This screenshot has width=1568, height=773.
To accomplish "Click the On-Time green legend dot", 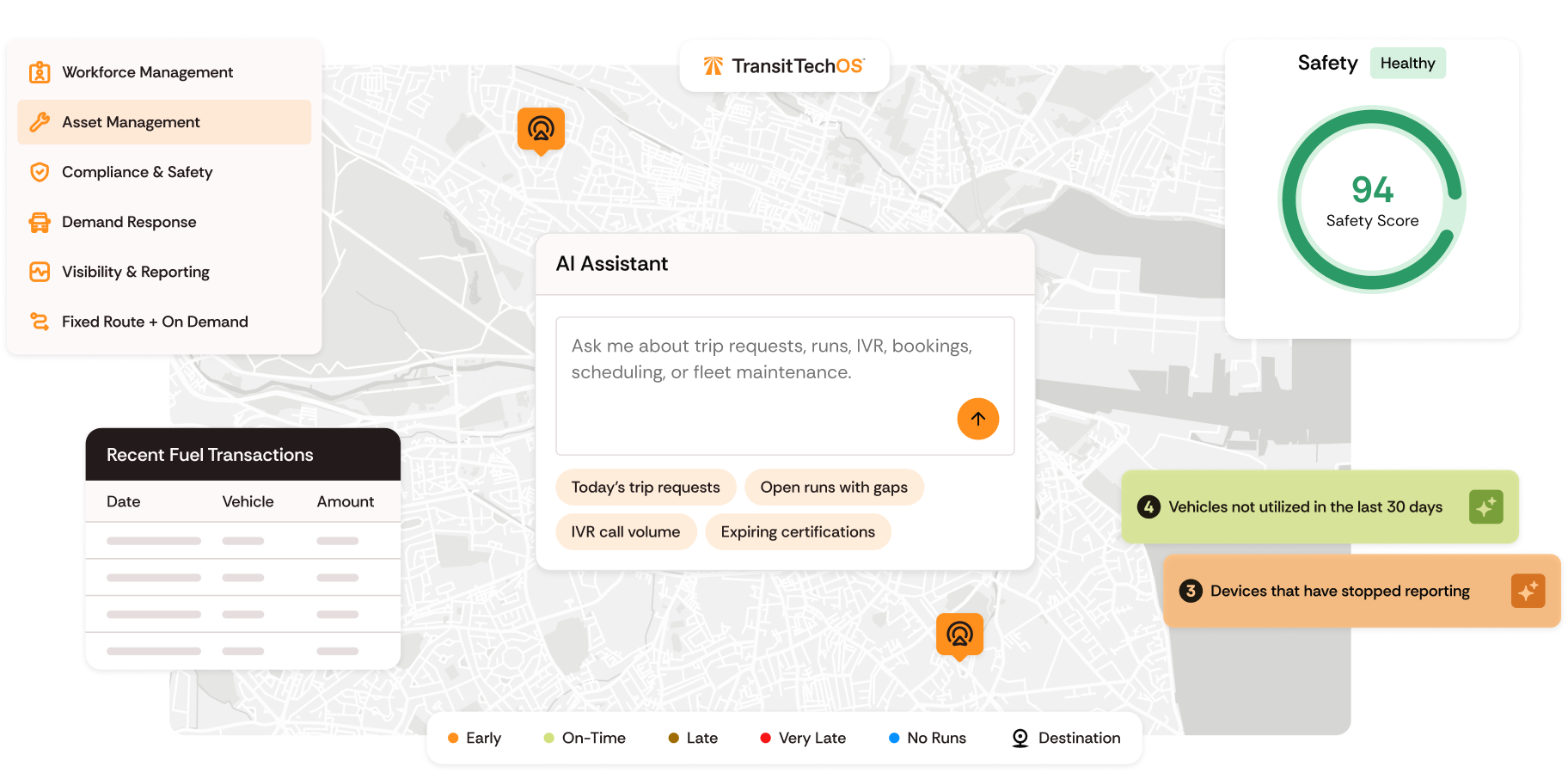I will click(x=548, y=738).
